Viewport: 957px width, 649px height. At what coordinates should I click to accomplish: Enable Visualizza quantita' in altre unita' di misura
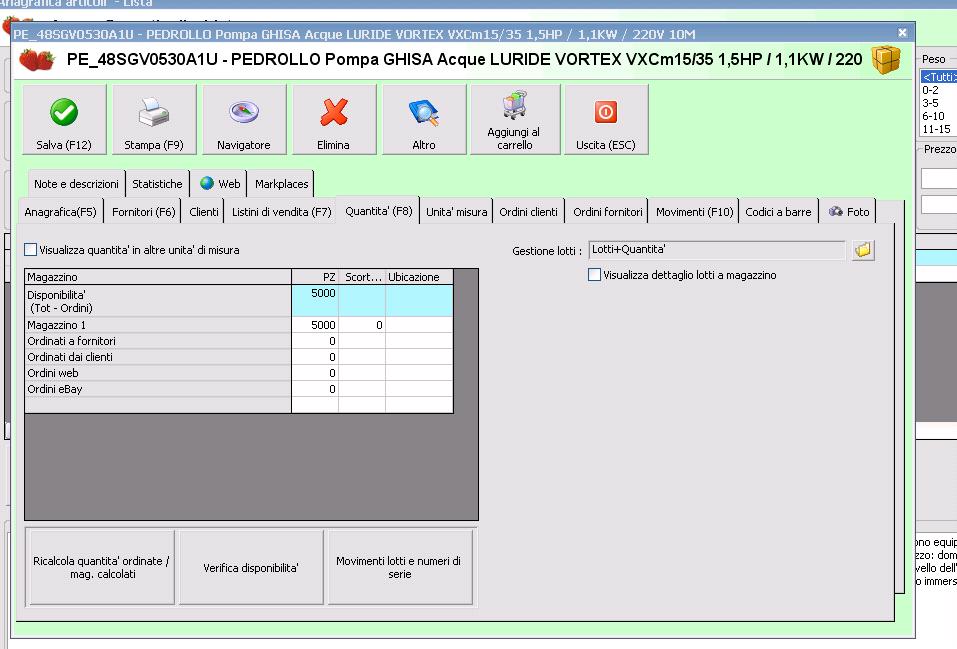(x=31, y=250)
